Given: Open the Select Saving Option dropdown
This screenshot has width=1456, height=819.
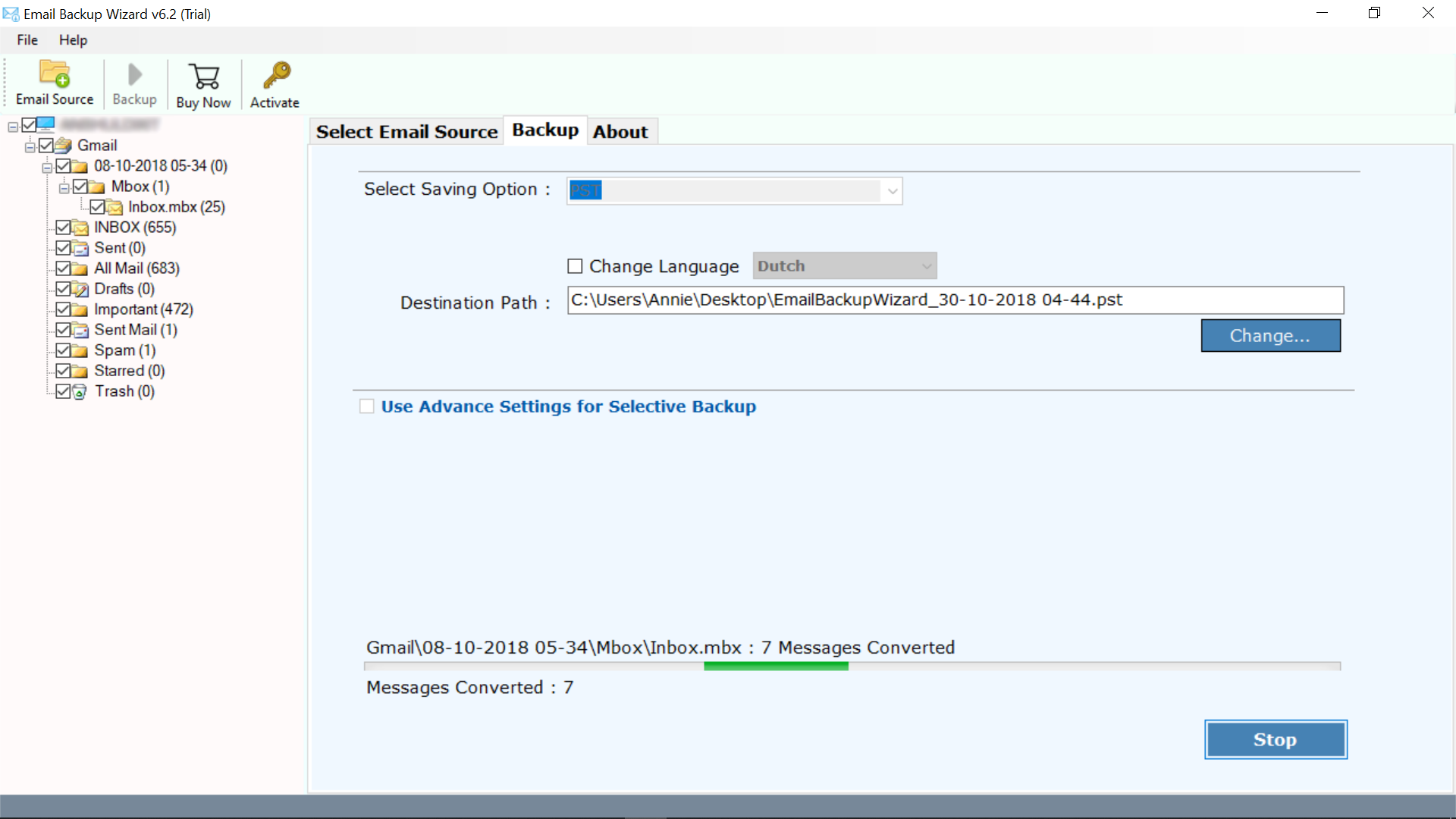Looking at the screenshot, I should click(892, 190).
